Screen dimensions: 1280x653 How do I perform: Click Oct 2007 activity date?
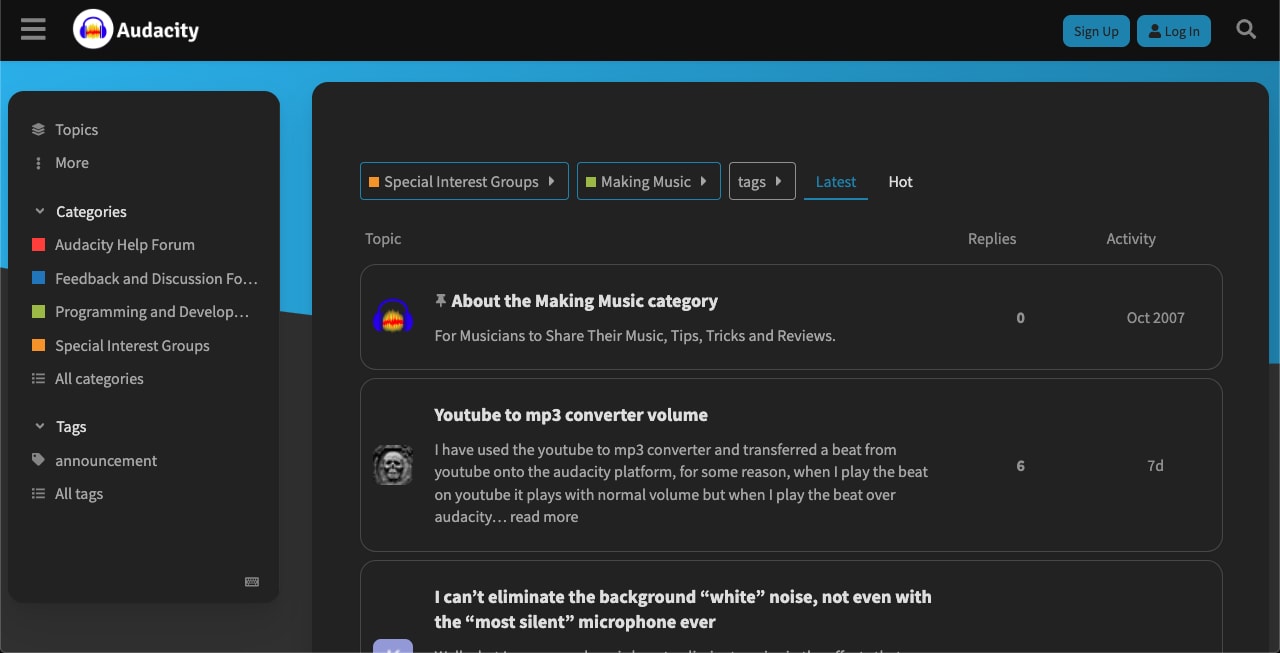[x=1155, y=318]
